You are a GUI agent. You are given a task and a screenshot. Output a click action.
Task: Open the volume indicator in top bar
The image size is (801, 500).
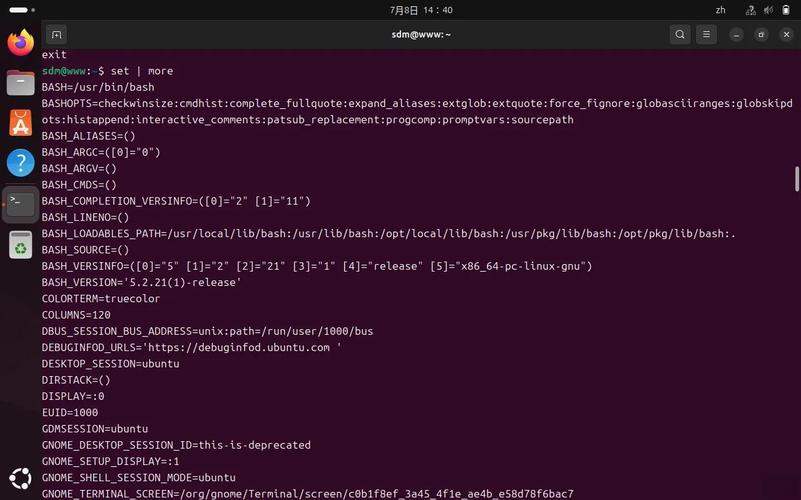coord(768,10)
